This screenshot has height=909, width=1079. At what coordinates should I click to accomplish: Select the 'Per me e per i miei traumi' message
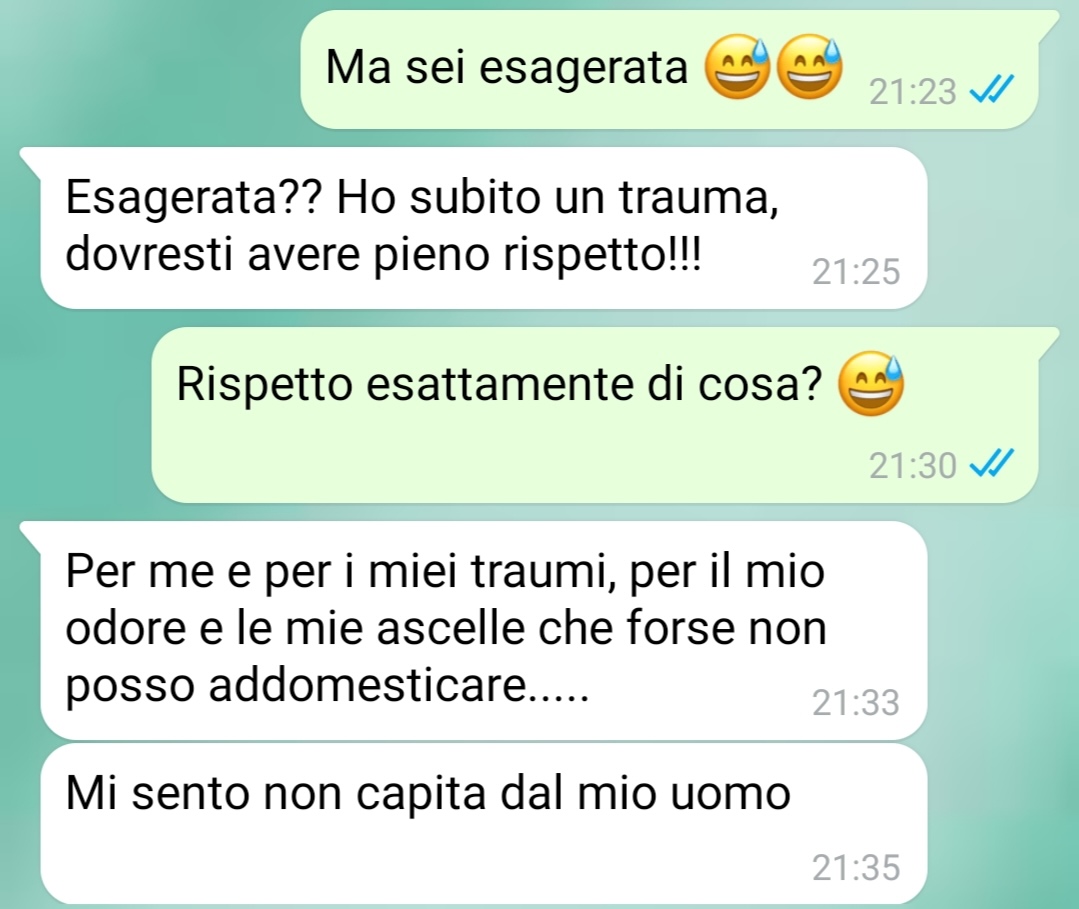[484, 630]
